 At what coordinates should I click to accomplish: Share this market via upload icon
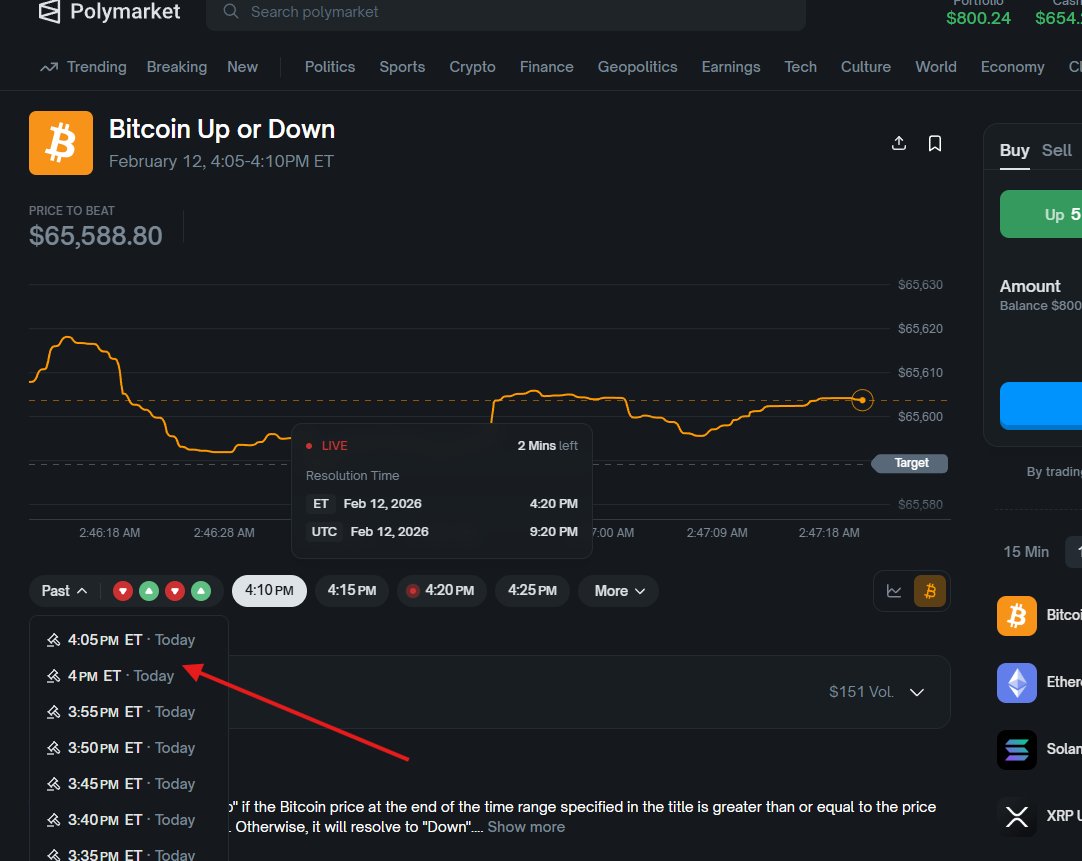pos(898,143)
